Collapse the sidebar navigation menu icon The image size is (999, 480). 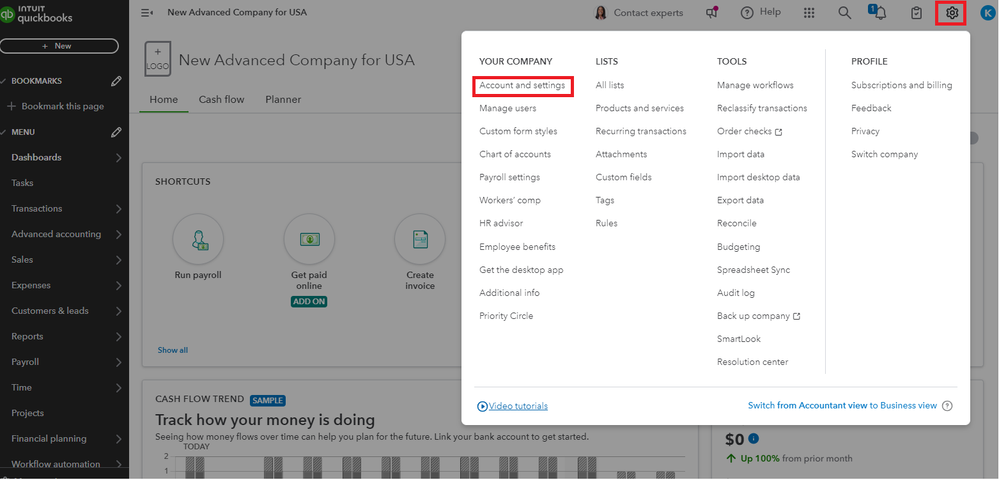[148, 13]
